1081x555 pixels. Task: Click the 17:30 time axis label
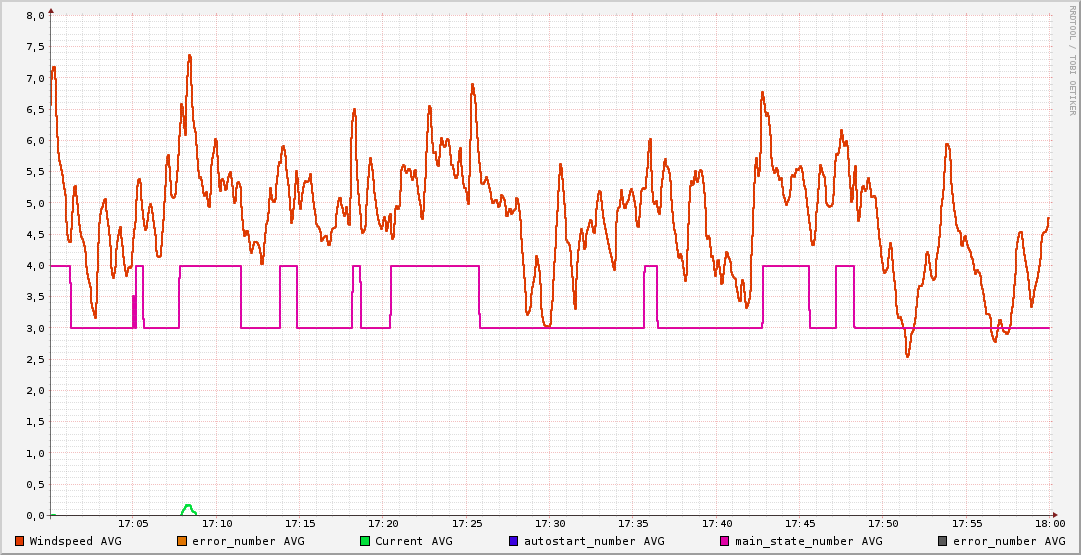(550, 523)
